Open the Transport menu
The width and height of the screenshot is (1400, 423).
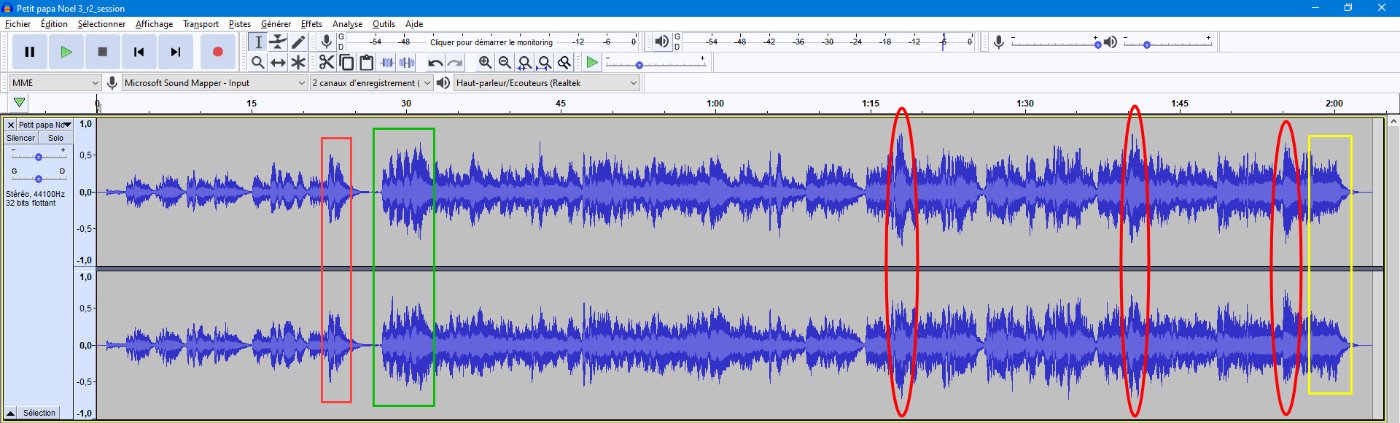point(202,23)
